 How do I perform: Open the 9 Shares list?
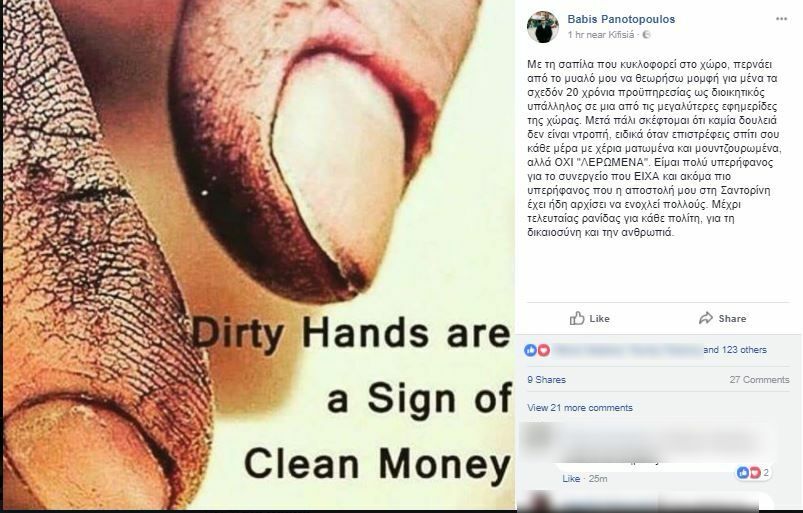click(x=546, y=380)
